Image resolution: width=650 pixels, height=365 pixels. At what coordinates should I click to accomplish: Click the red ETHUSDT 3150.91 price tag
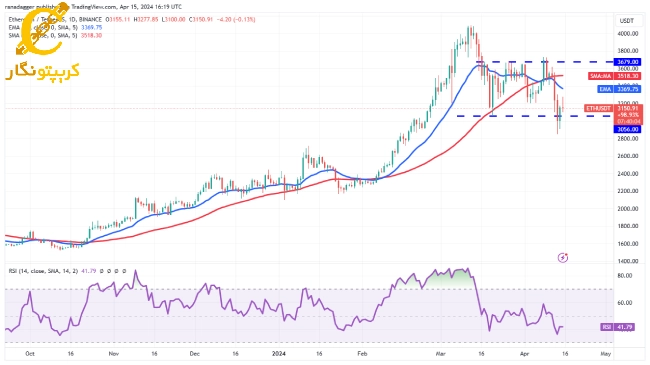[x=613, y=108]
